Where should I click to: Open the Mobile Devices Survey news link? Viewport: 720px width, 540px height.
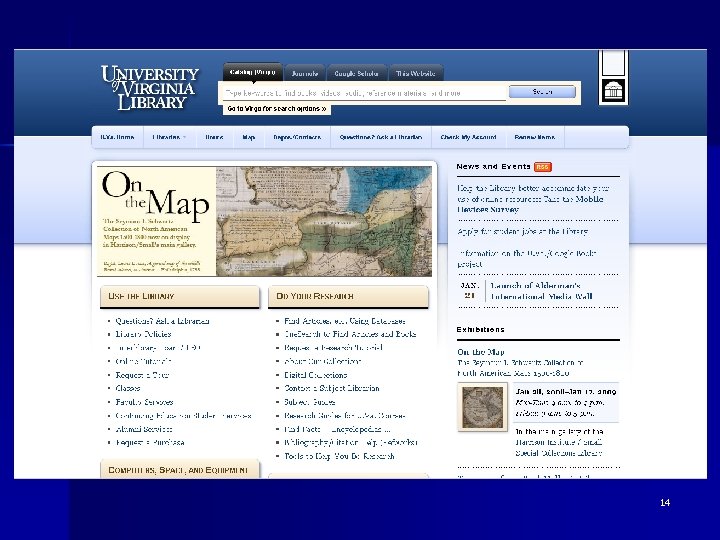533,199
